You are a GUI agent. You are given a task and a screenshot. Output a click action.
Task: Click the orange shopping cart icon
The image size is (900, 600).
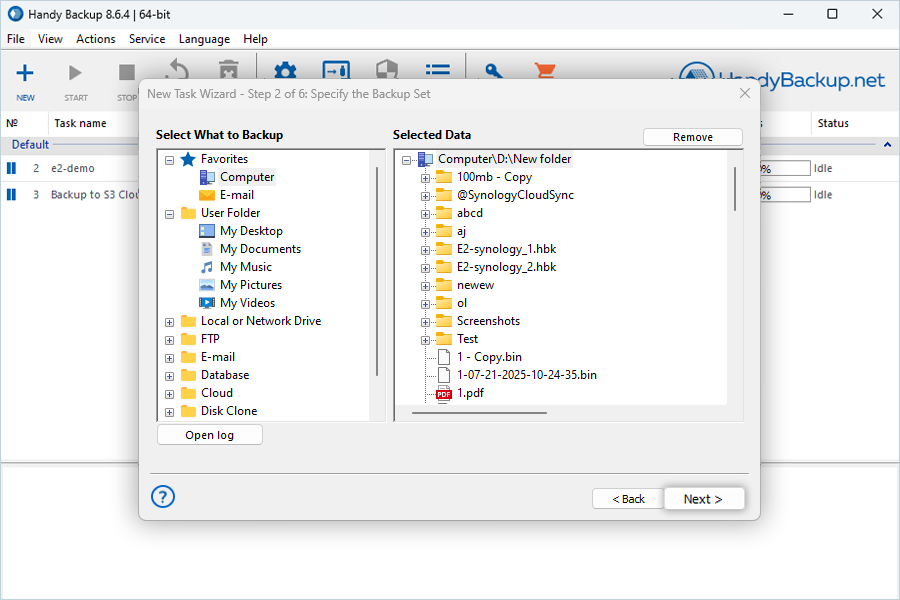tap(545, 71)
